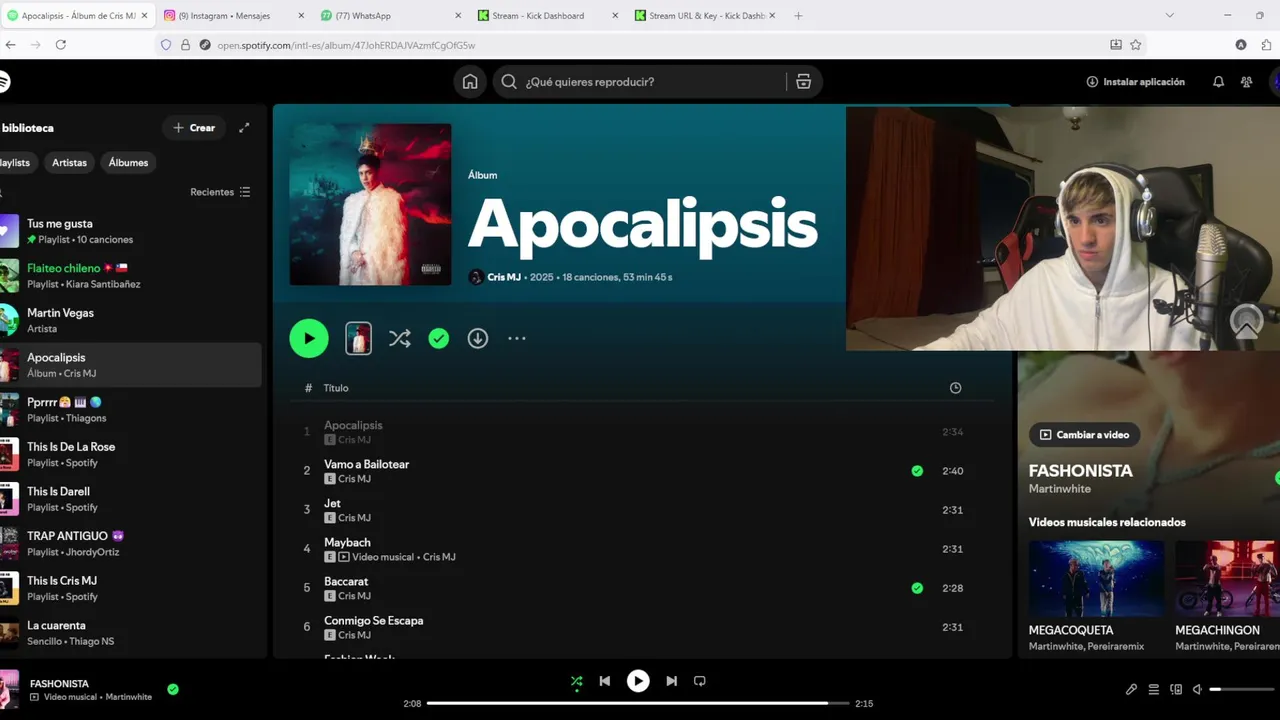Image resolution: width=1280 pixels, height=720 pixels.
Task: Skip to previous track
Action: pos(604,681)
